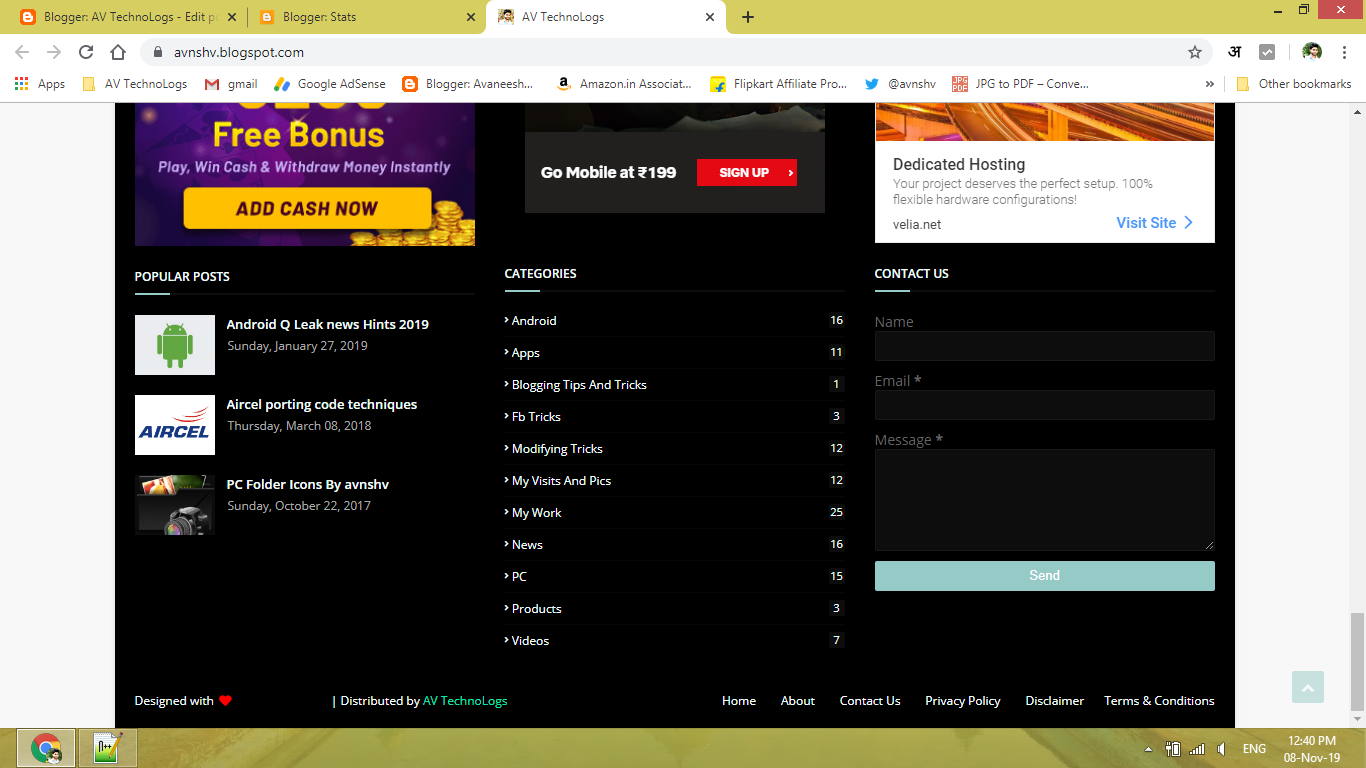Open the Chrome three-dot menu
This screenshot has height=768, width=1366.
click(x=1345, y=52)
